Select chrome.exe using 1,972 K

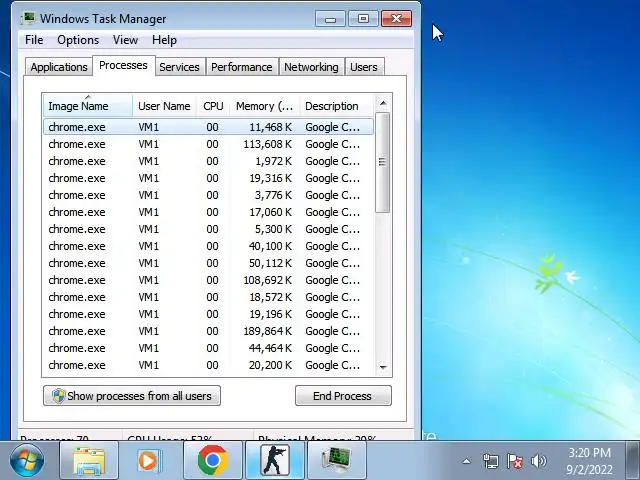click(x=208, y=161)
